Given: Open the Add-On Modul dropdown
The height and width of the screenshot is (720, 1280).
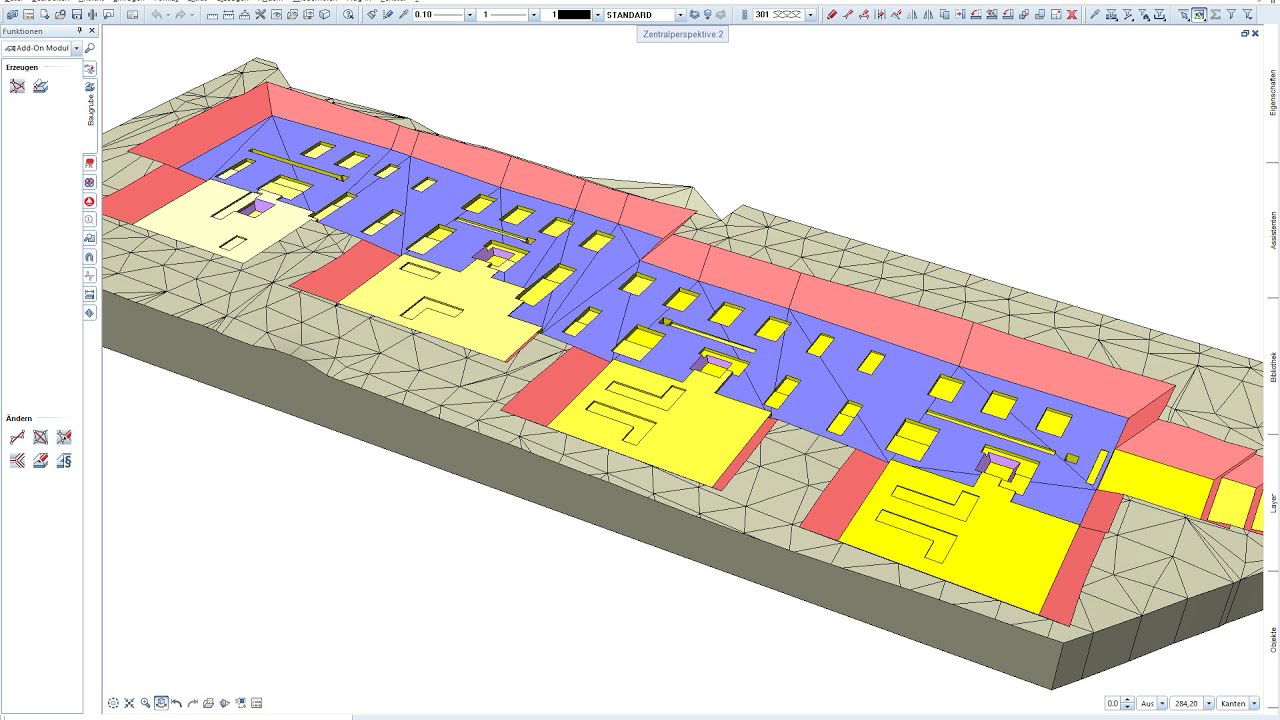Looking at the screenshot, I should (x=77, y=48).
